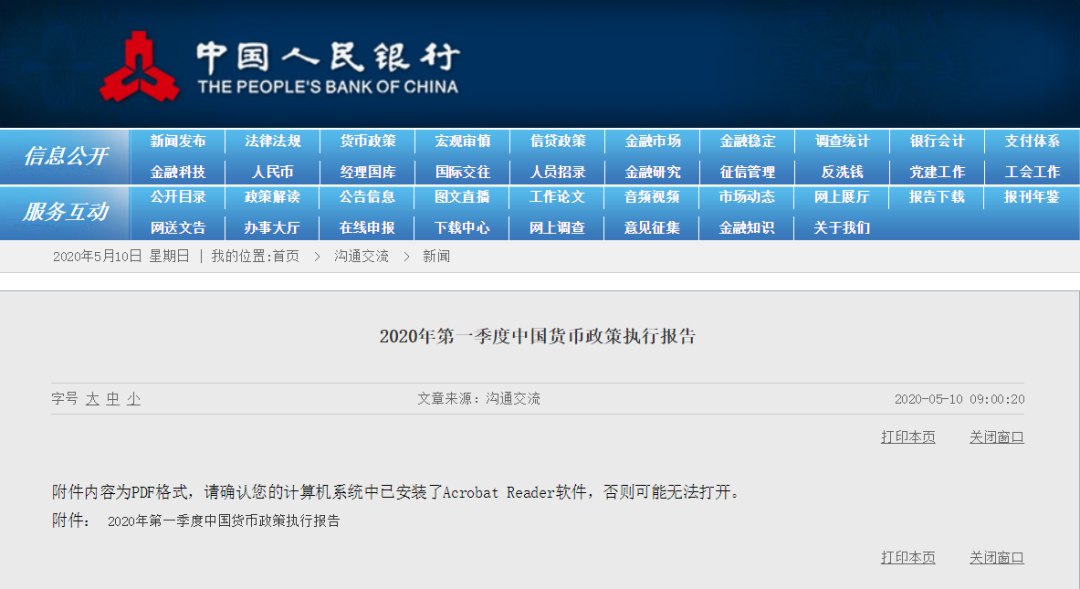Click the top 打印本页 link
Screen dimensions: 1080x589
[908, 437]
